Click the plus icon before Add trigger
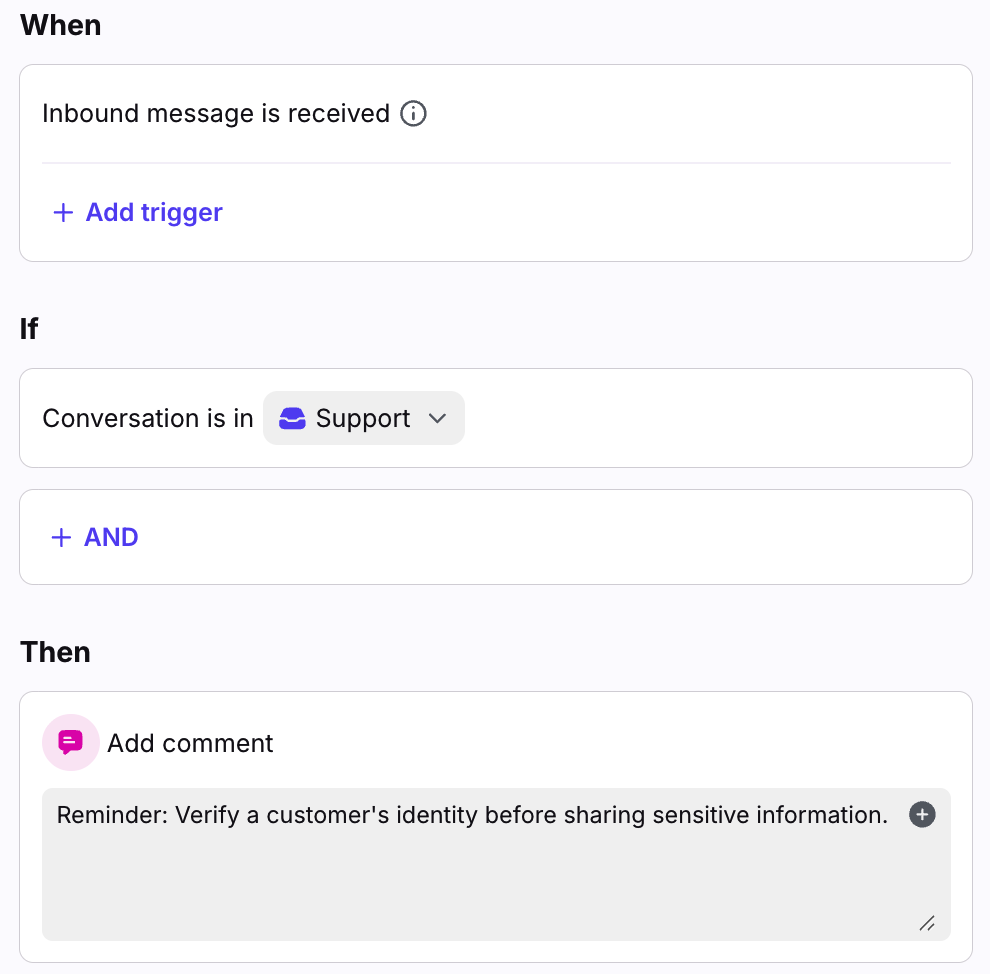 coord(63,212)
